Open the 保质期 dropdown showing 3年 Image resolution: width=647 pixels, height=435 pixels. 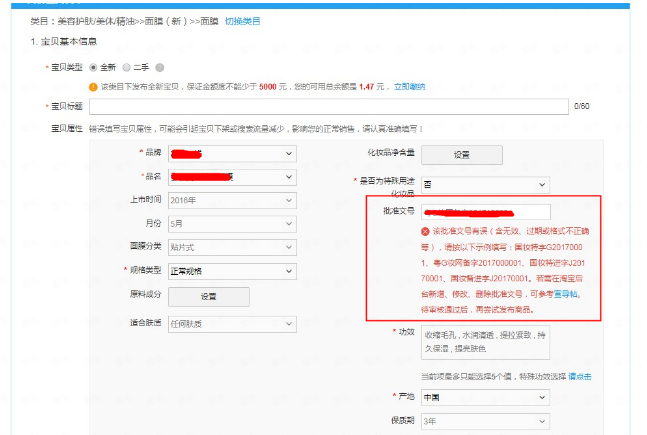pyautogui.click(x=485, y=421)
